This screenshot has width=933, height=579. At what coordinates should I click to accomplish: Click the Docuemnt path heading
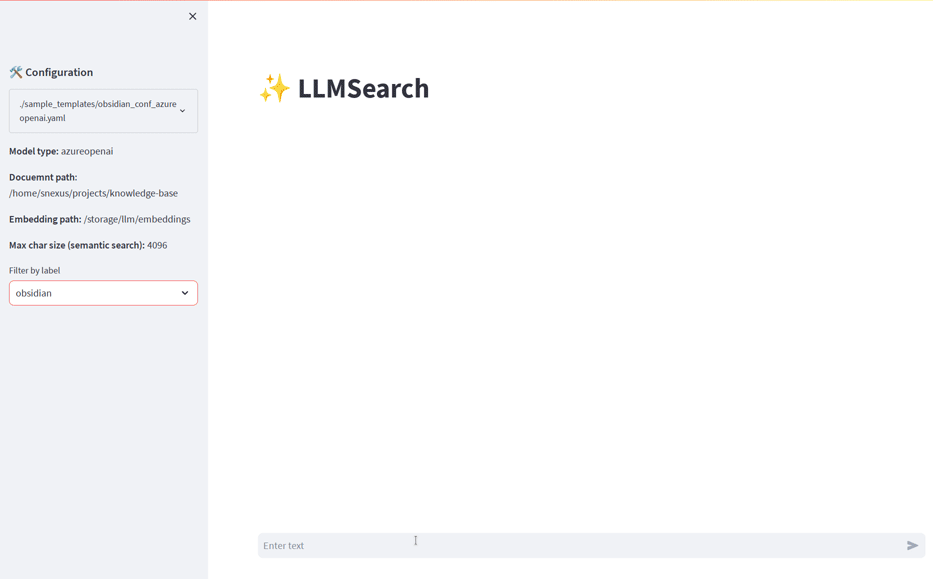44,177
